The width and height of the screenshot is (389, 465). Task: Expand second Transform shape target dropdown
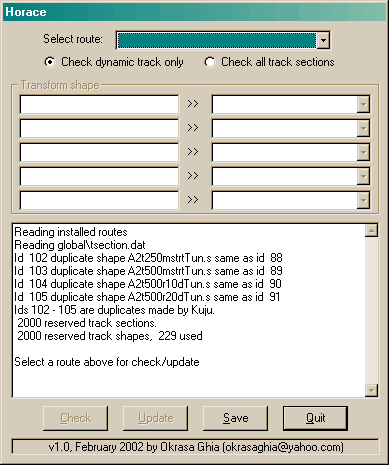click(x=363, y=128)
